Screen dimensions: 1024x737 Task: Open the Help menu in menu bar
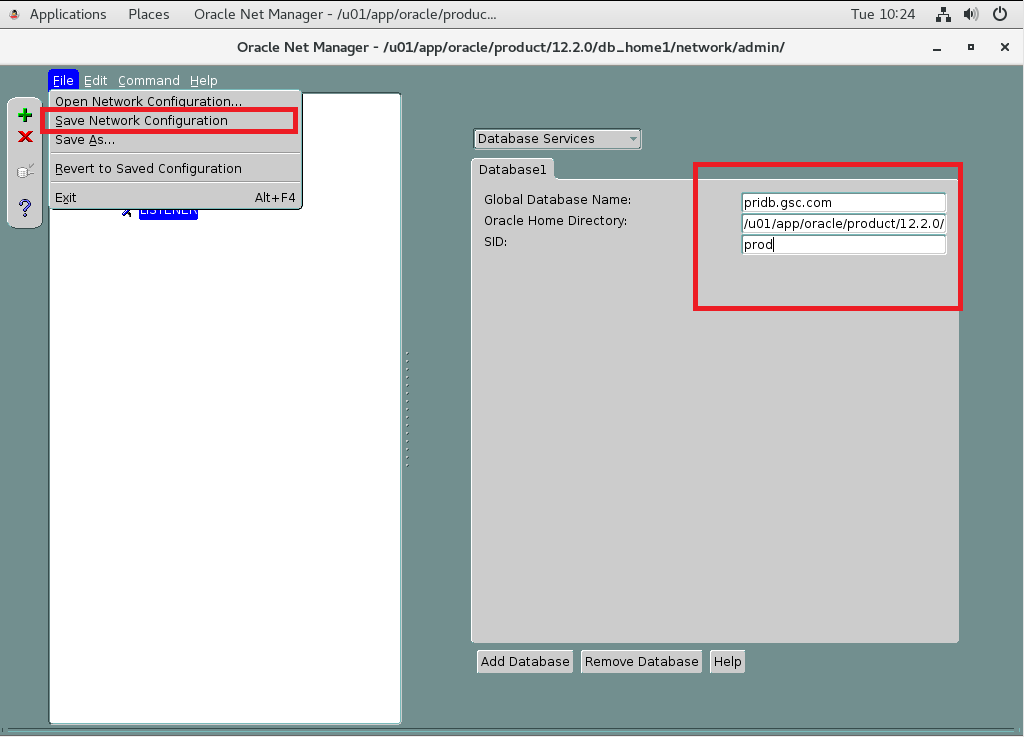(204, 80)
